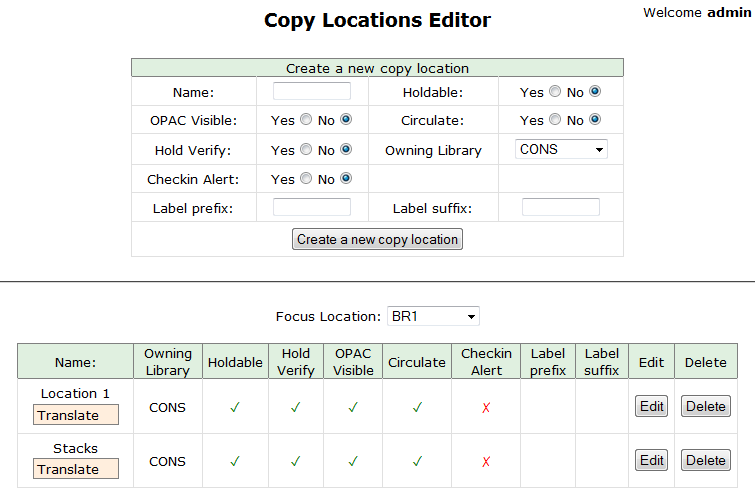Delete the Location 1 entry
The height and width of the screenshot is (495, 755).
point(705,406)
